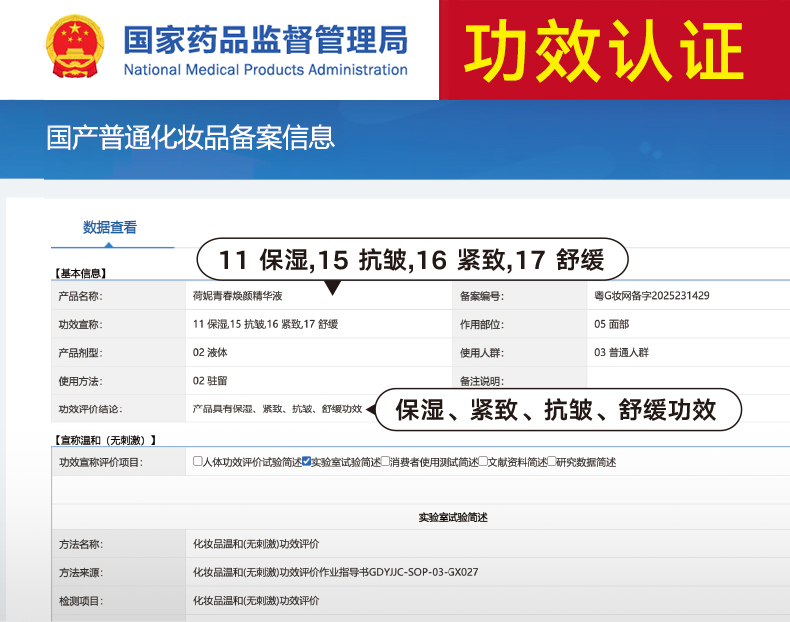Image resolution: width=790 pixels, height=622 pixels.
Task: Click the 【基本信息】 section header
Action: [80, 273]
